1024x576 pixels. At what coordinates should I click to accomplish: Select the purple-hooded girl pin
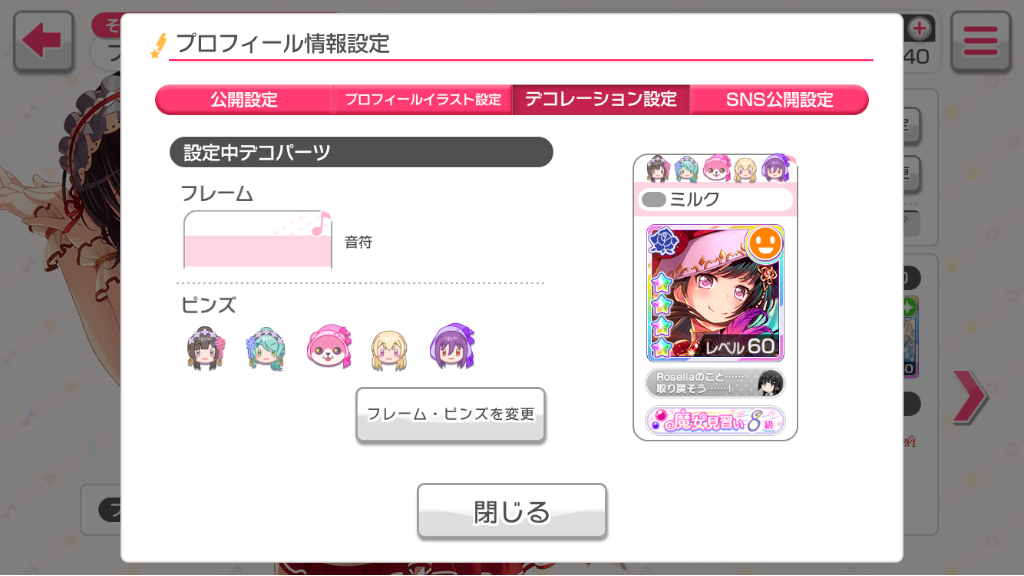(x=452, y=345)
